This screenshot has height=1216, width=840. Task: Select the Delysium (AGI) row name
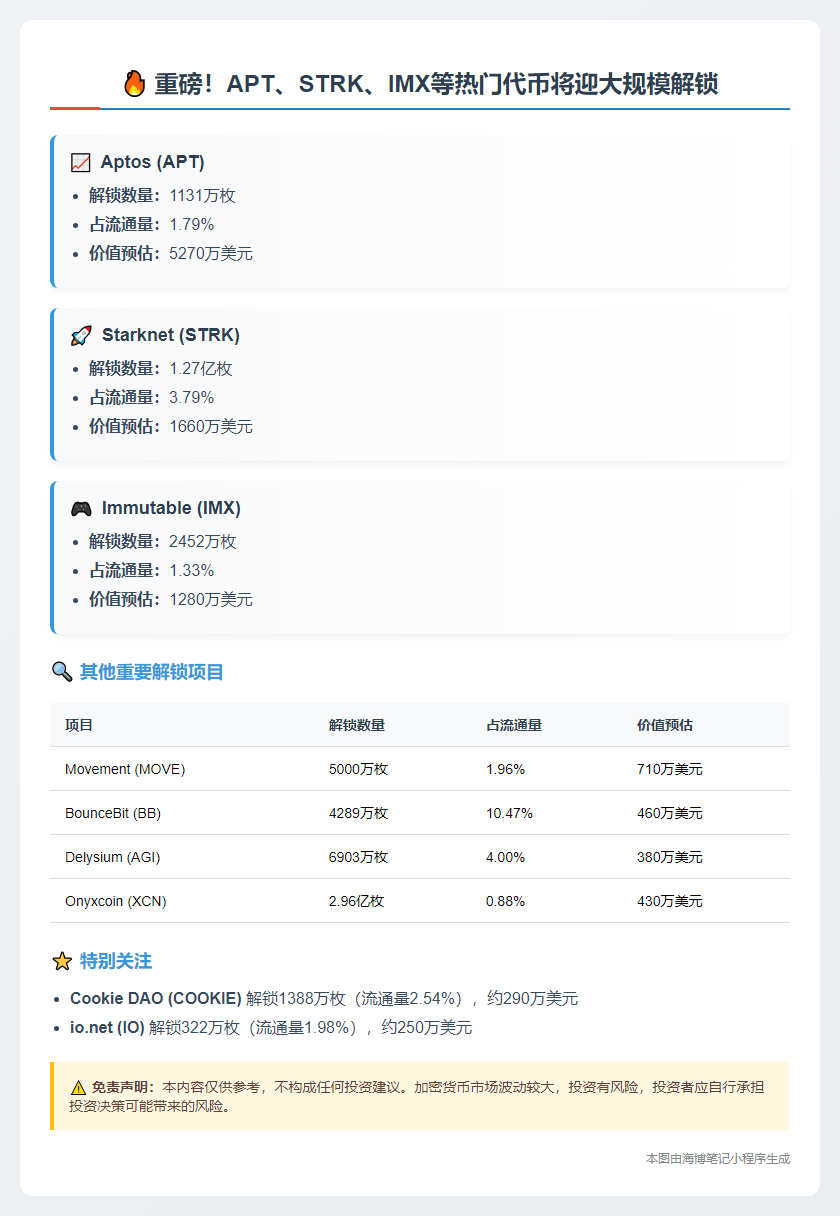point(112,857)
